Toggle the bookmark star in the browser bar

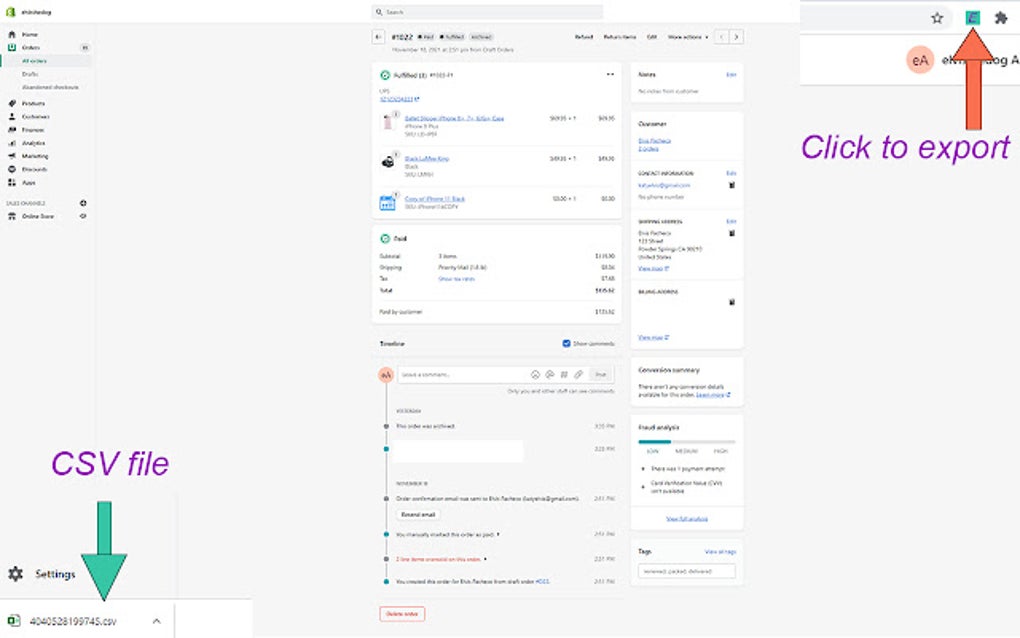coord(937,18)
